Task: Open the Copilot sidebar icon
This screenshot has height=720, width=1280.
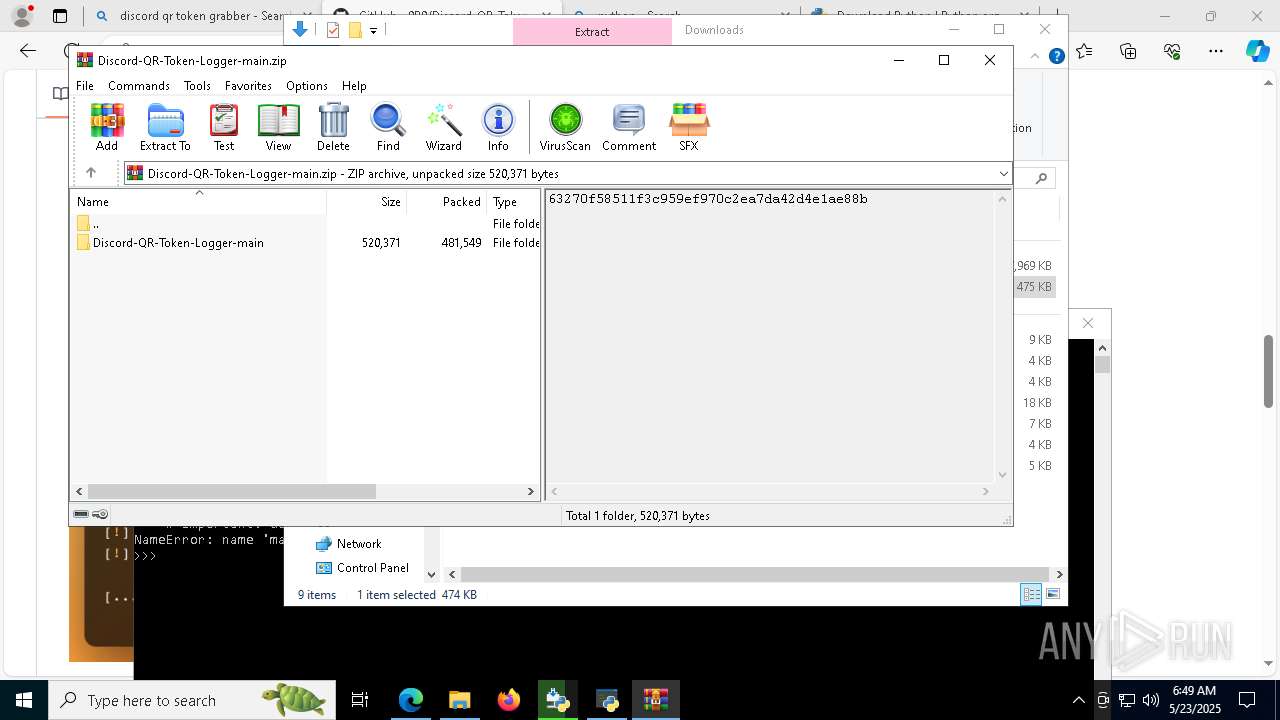Action: [1258, 51]
